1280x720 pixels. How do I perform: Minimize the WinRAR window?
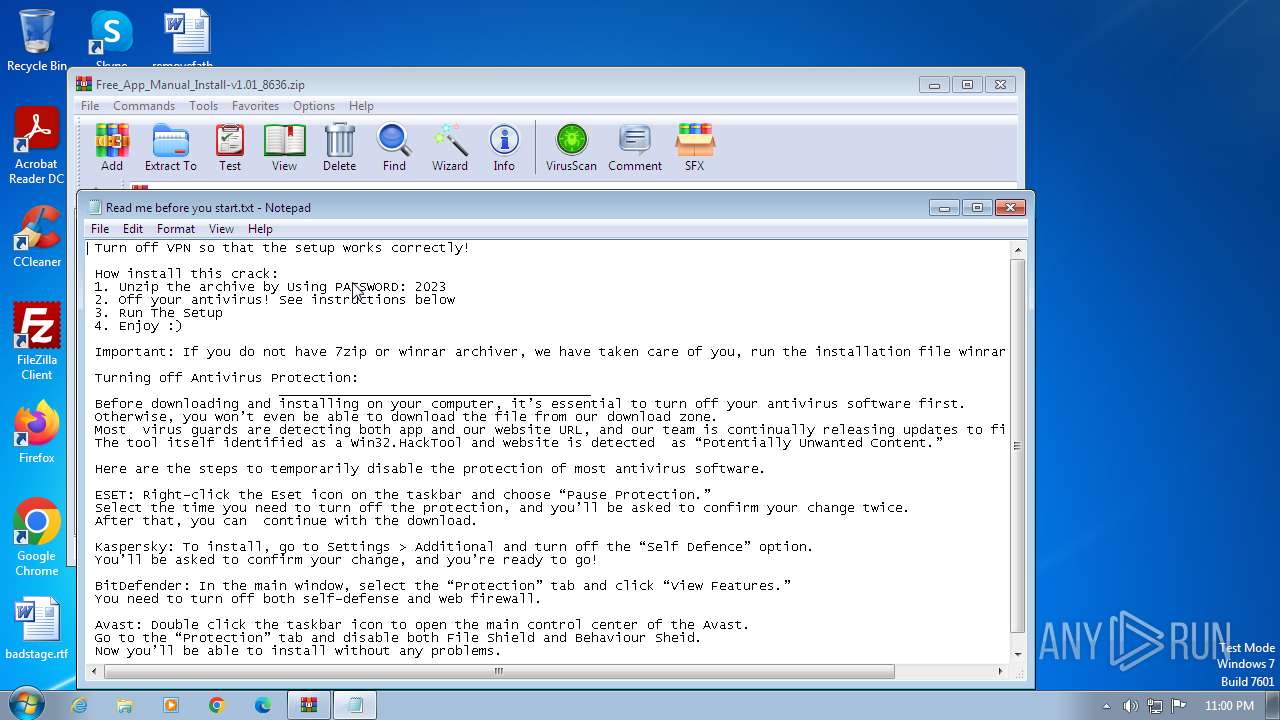point(934,85)
